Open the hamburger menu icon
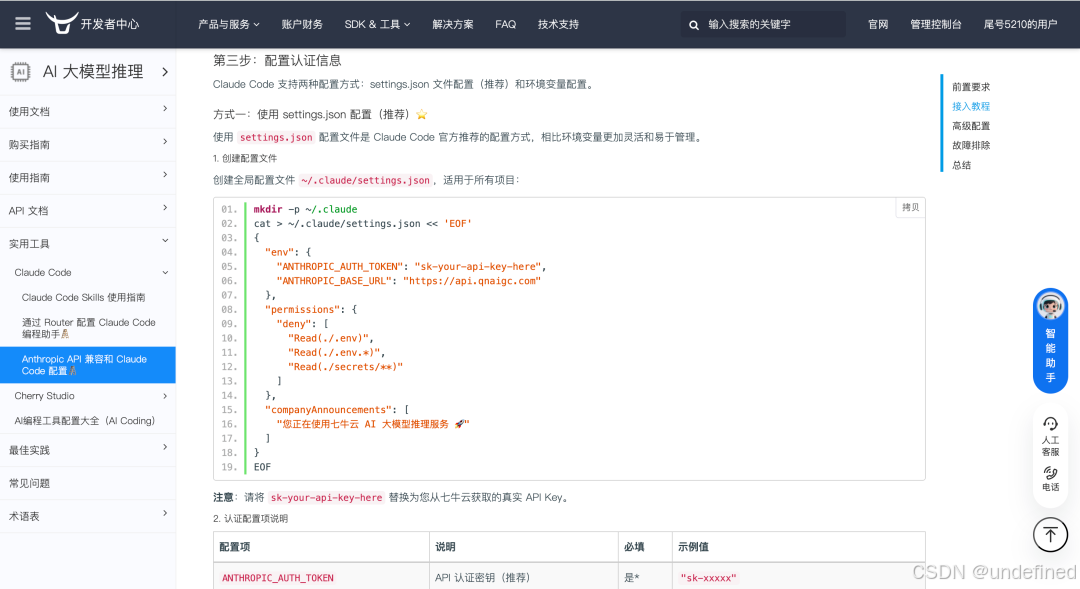1080x589 pixels. [x=23, y=24]
